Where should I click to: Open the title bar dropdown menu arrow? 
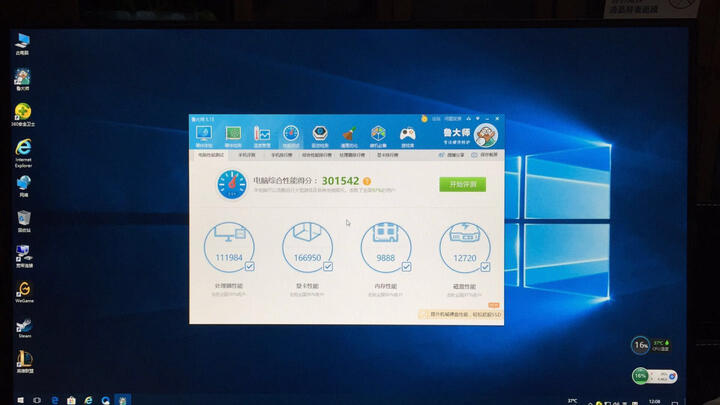(478, 119)
